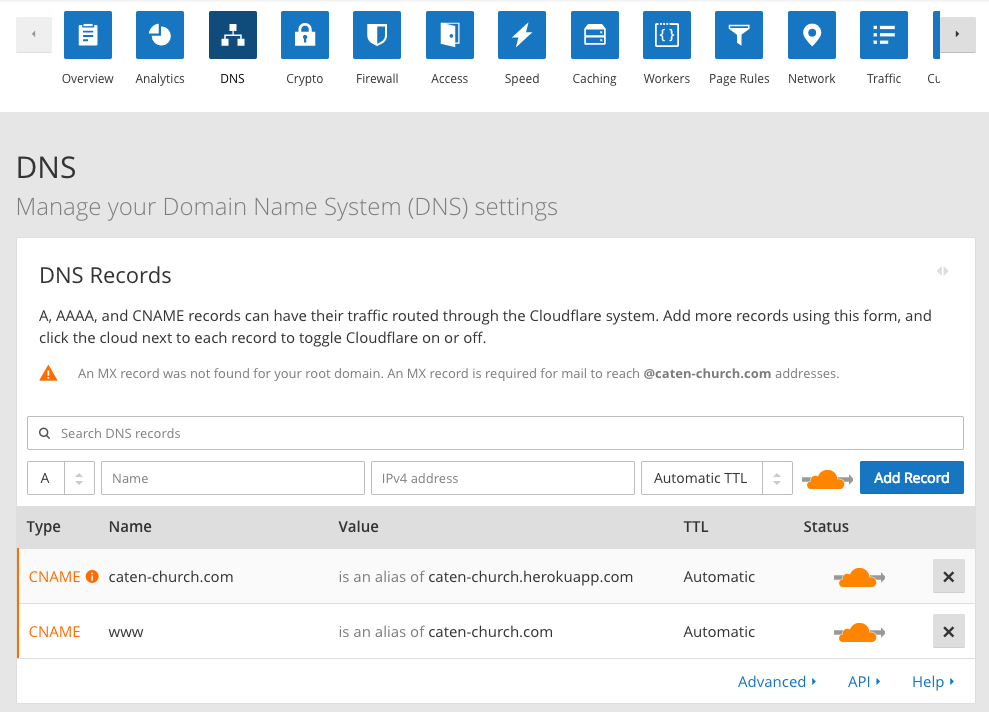Switch to the Network tab
The image size is (989, 712).
coord(812,36)
